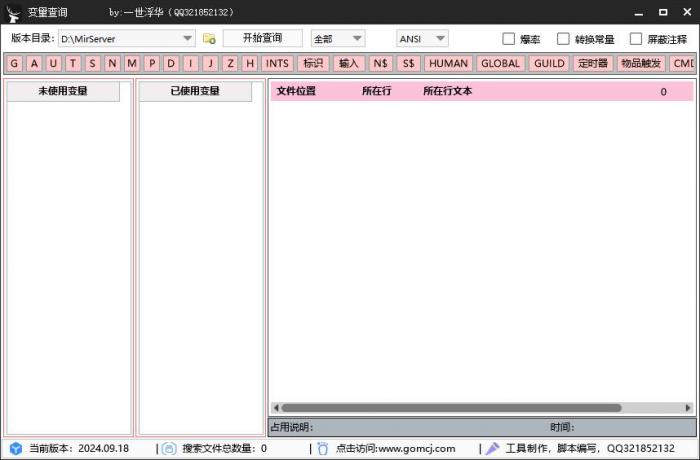Viewport: 700px width, 460px height.
Task: Check the 屏蔽注释 option
Action: click(x=636, y=39)
